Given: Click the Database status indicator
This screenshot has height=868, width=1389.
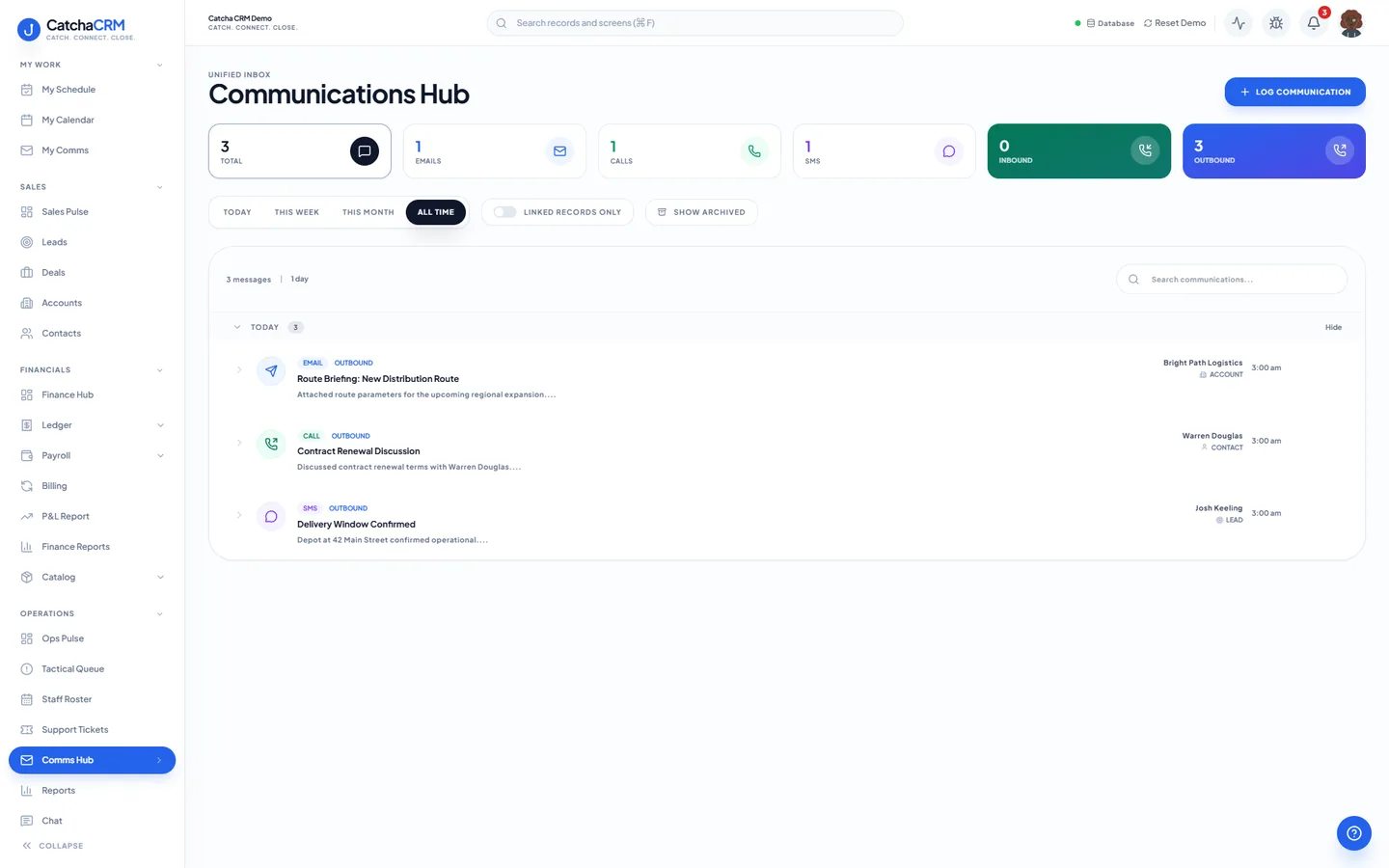Looking at the screenshot, I should tap(1105, 23).
